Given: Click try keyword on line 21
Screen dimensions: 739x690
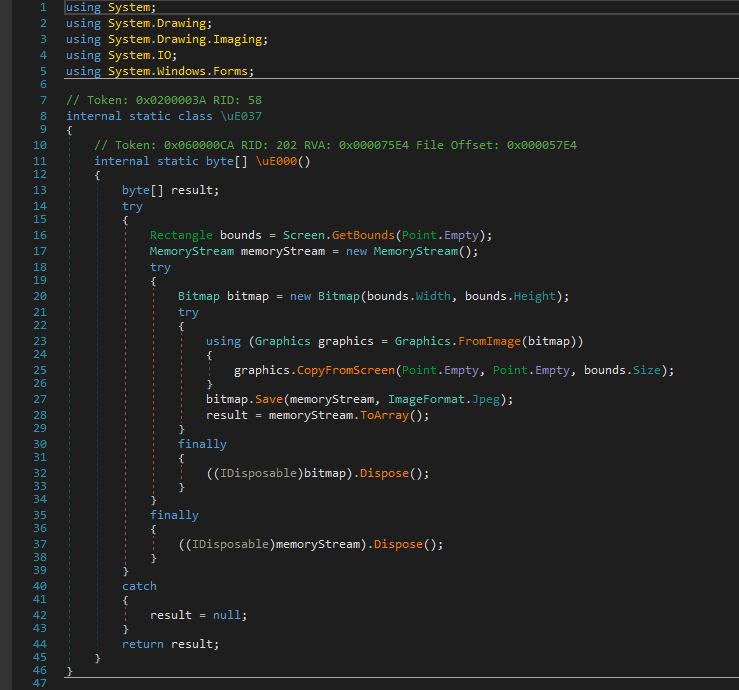Looking at the screenshot, I should pyautogui.click(x=188, y=312).
